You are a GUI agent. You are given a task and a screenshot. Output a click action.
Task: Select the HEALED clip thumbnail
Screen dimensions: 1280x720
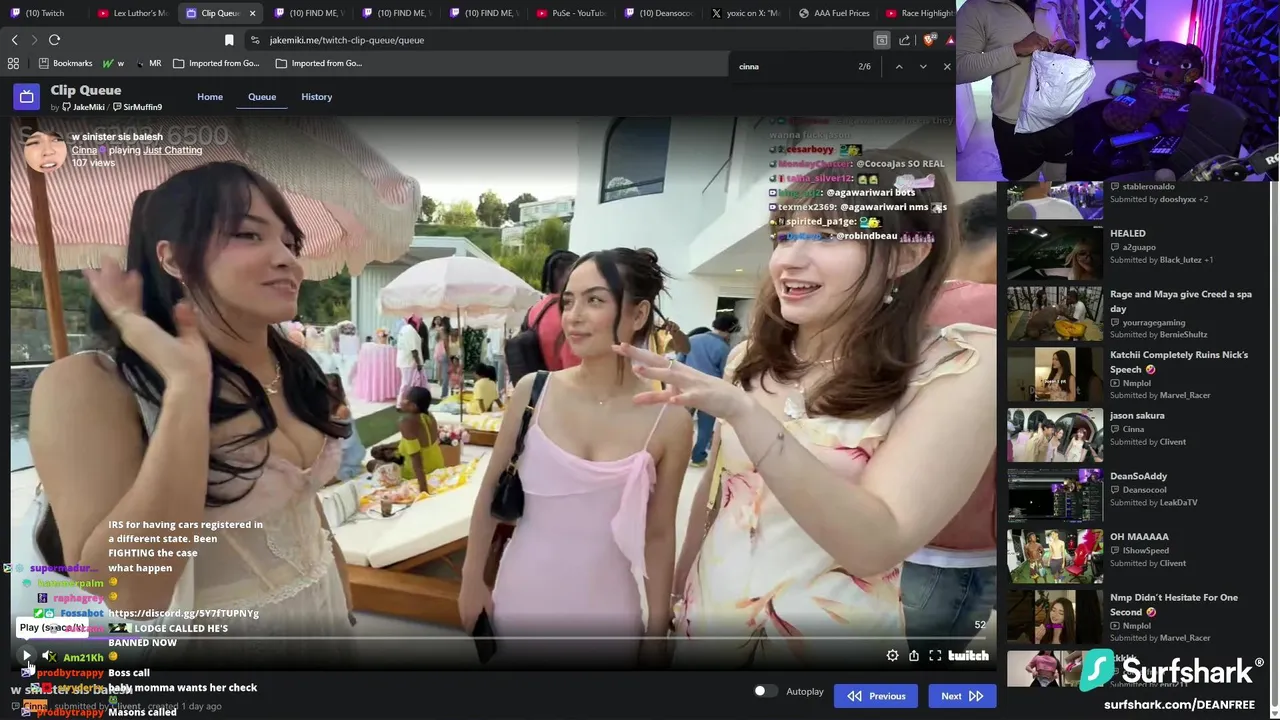coord(1054,252)
